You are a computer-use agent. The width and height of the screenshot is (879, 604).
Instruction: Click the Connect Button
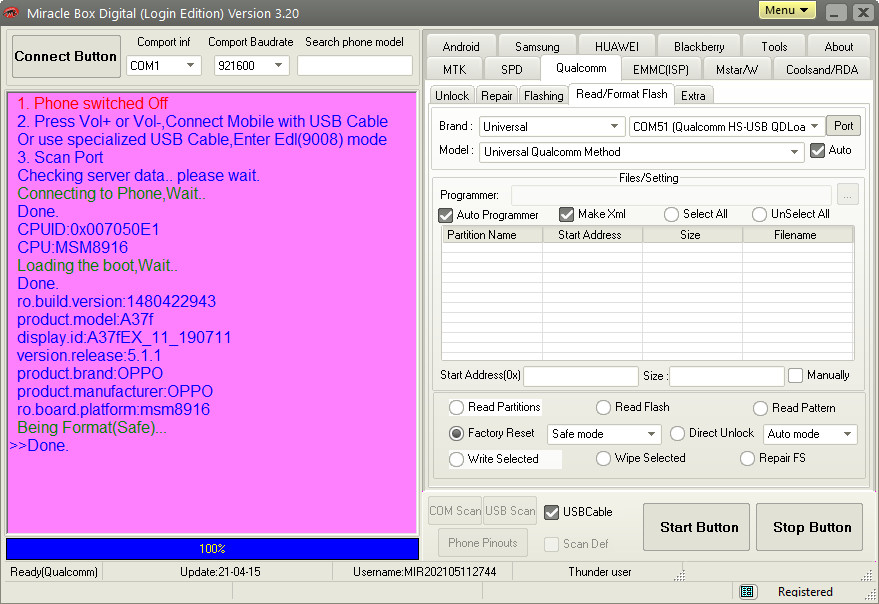[x=66, y=56]
